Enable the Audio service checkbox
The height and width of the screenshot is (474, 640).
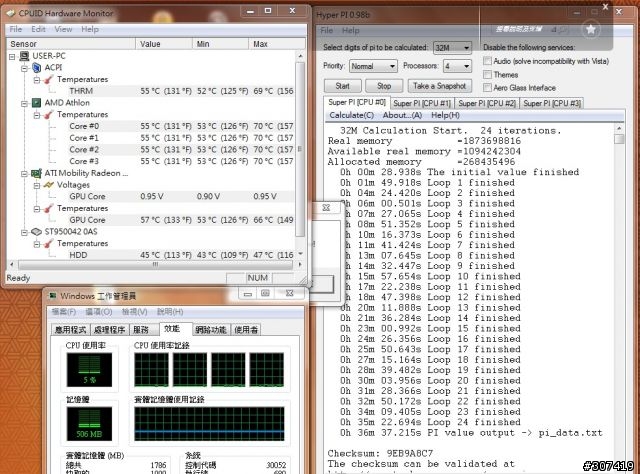coord(487,61)
